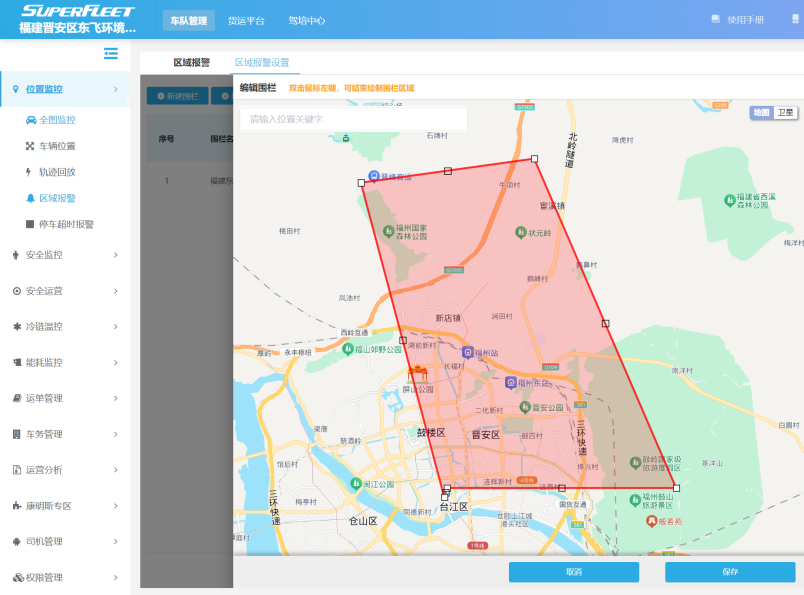This screenshot has height=595, width=804.
Task: Click the lightning icon beside 轨迹回放
Action: point(30,172)
